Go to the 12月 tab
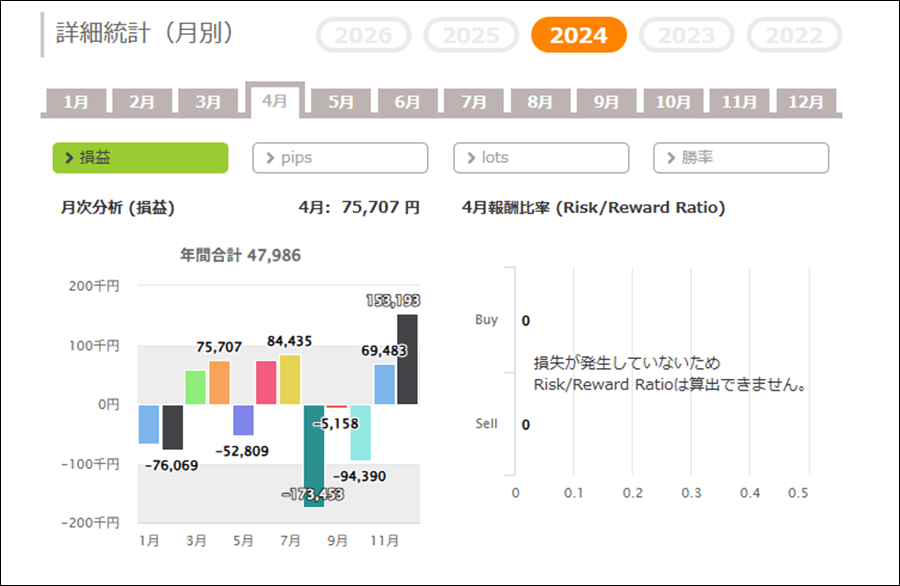Image resolution: width=900 pixels, height=586 pixels. 806,102
